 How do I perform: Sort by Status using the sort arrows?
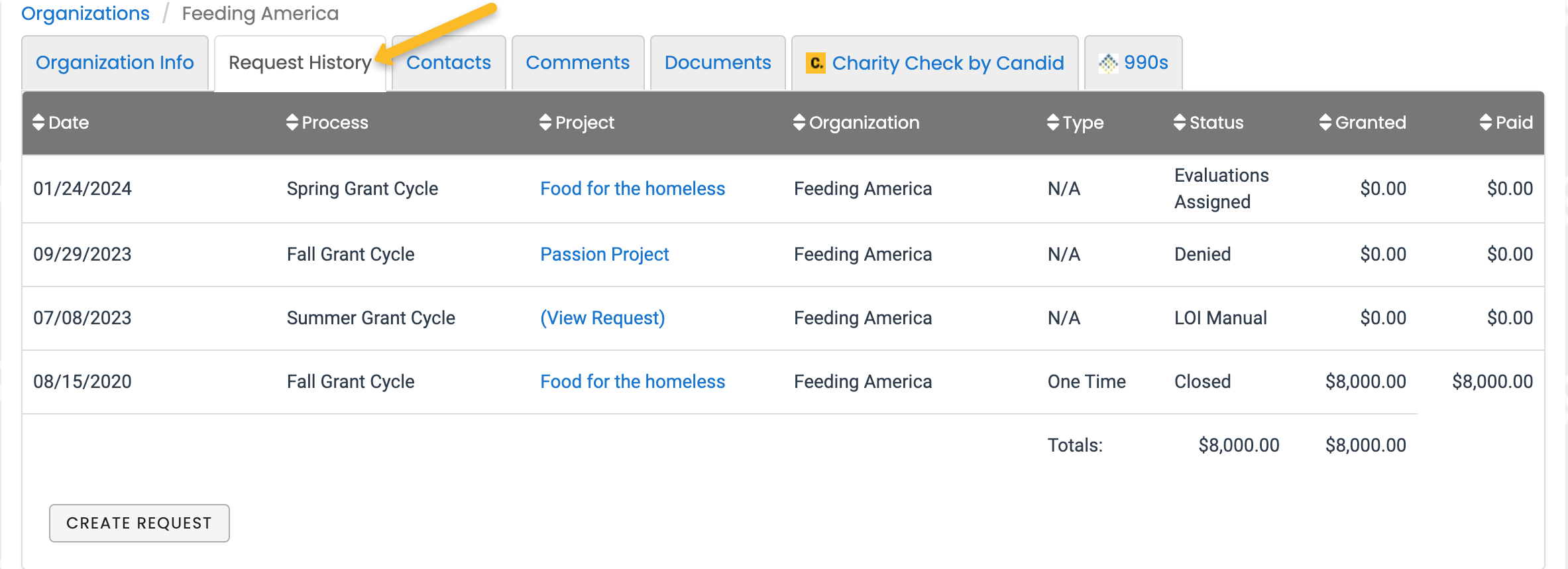(1179, 122)
